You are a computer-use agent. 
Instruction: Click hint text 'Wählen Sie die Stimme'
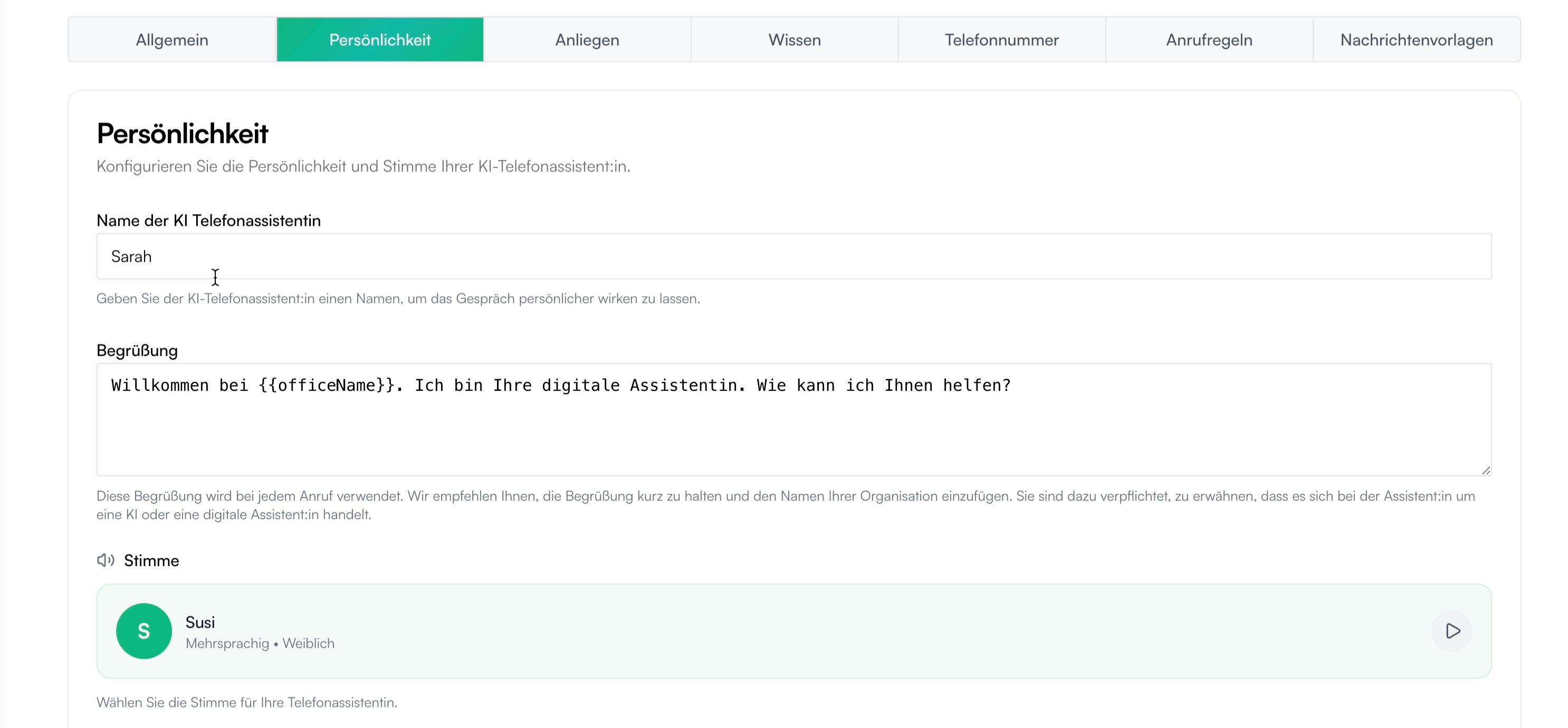[246, 703]
